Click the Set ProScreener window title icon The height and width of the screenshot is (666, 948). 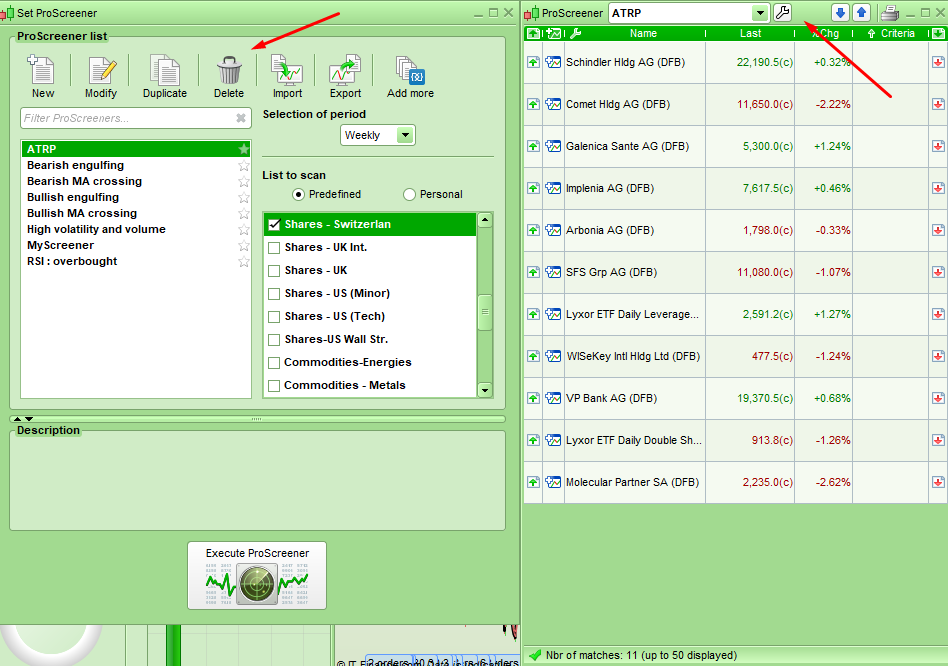tap(7, 13)
